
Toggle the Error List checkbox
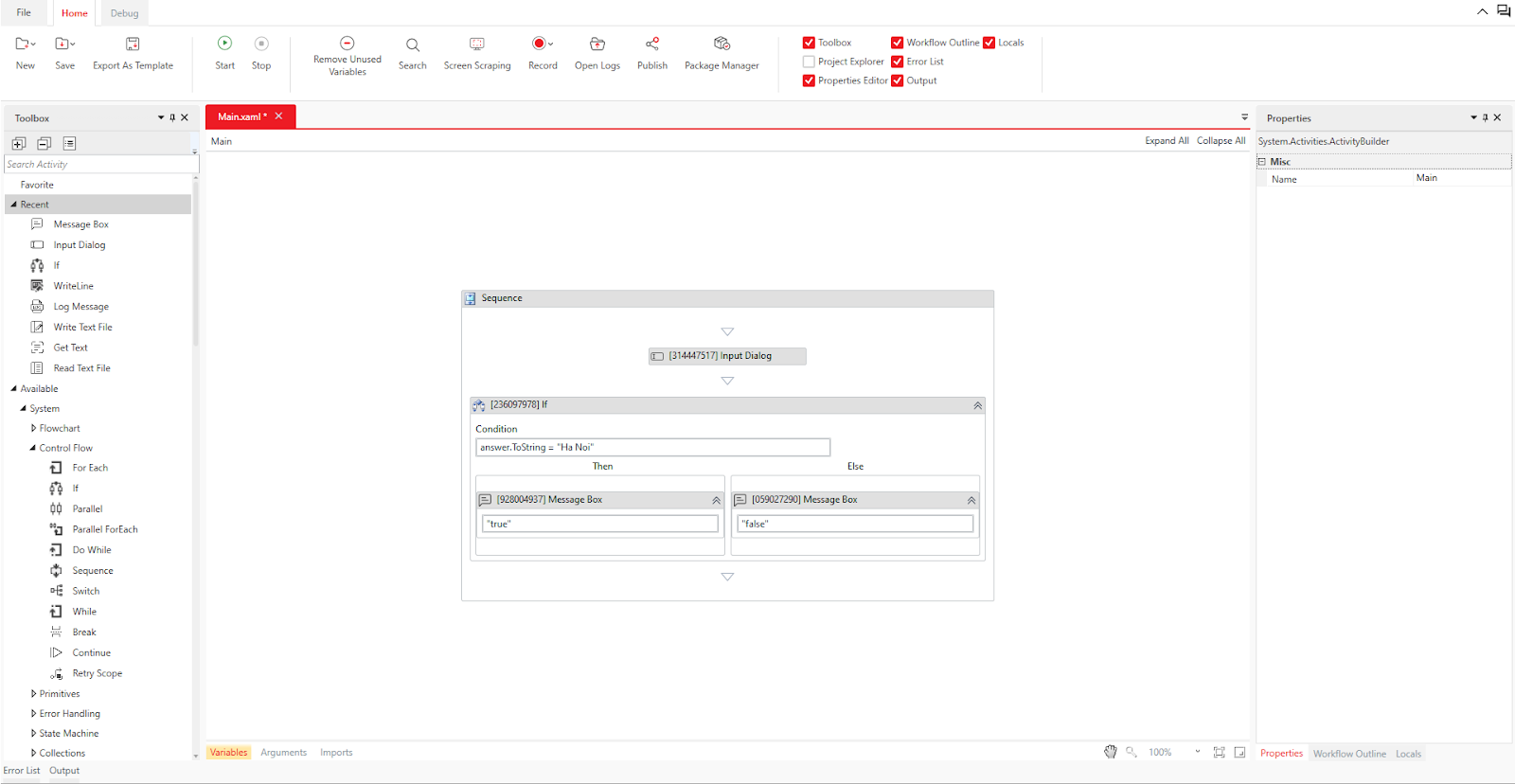click(x=897, y=62)
